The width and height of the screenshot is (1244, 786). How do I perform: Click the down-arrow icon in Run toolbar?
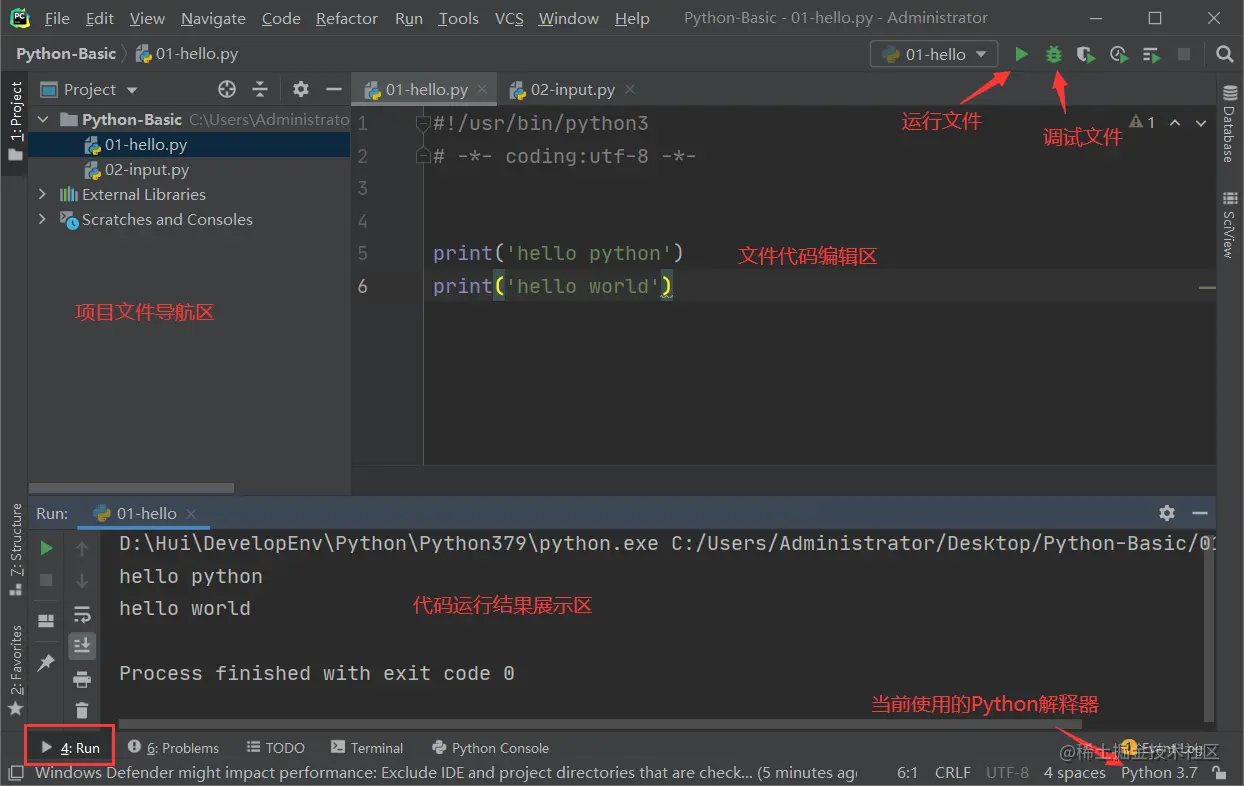(x=82, y=580)
